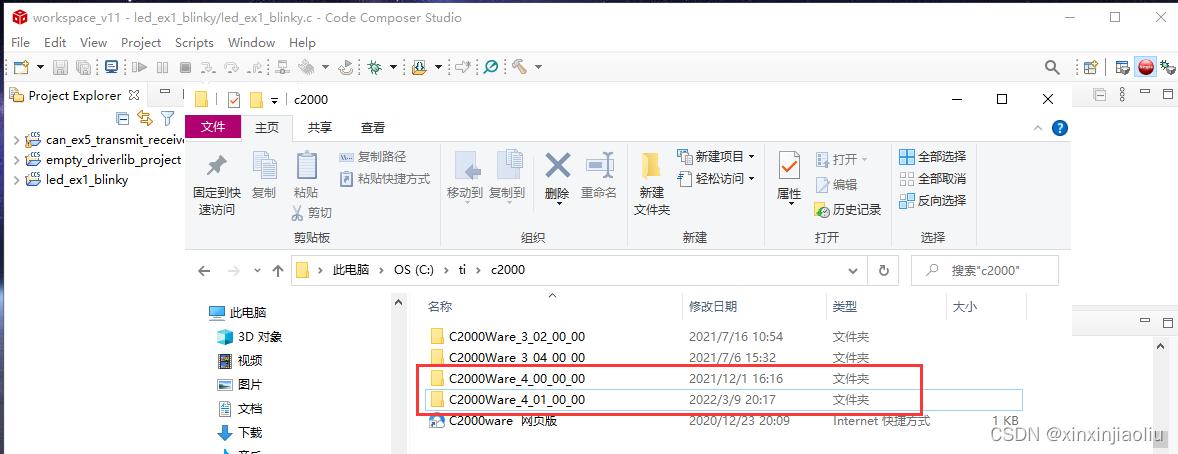Switch to the 共享 ribbon tab
Image resolution: width=1178 pixels, height=454 pixels.
(x=320, y=128)
